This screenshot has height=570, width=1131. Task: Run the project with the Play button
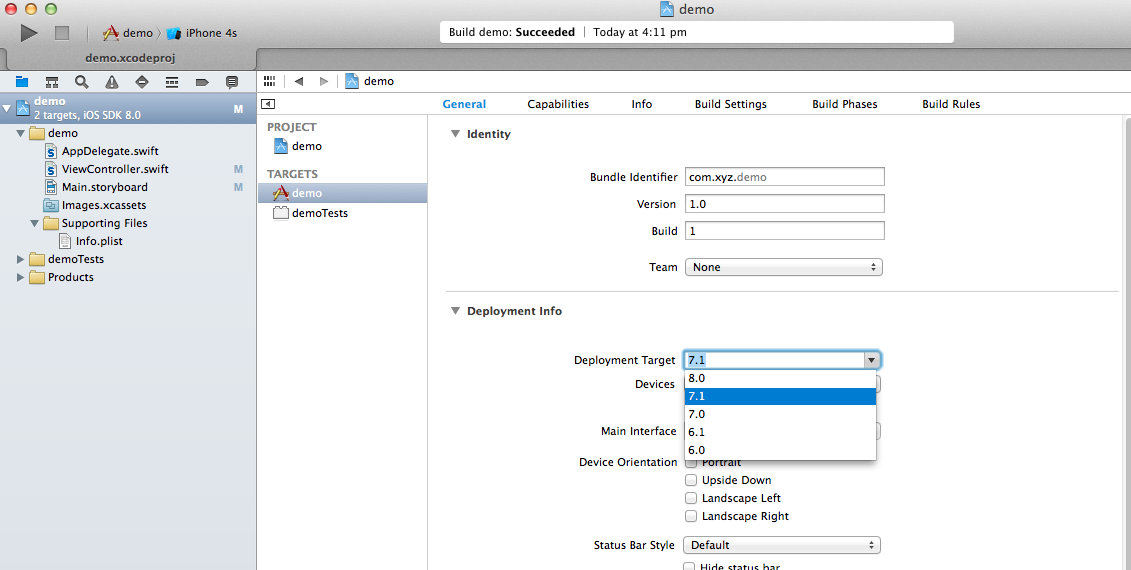[x=29, y=32]
